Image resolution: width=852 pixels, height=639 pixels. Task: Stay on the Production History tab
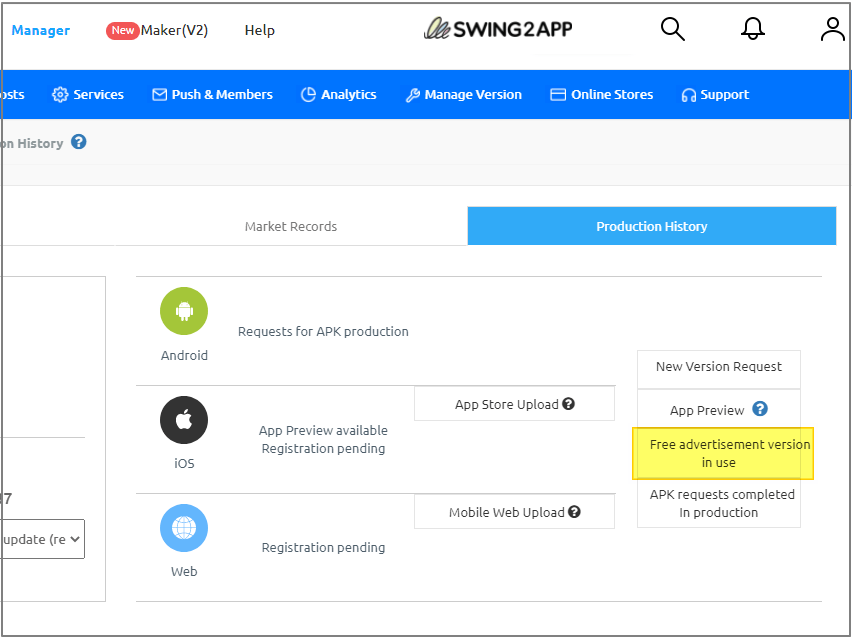point(651,226)
